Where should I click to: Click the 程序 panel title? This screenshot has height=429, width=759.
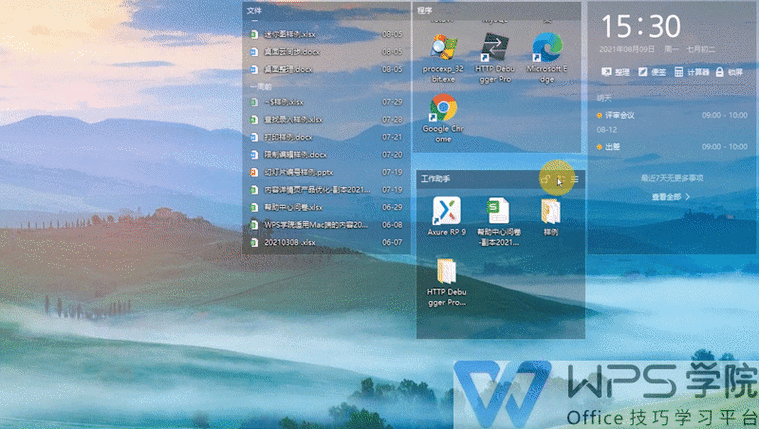pyautogui.click(x=425, y=10)
